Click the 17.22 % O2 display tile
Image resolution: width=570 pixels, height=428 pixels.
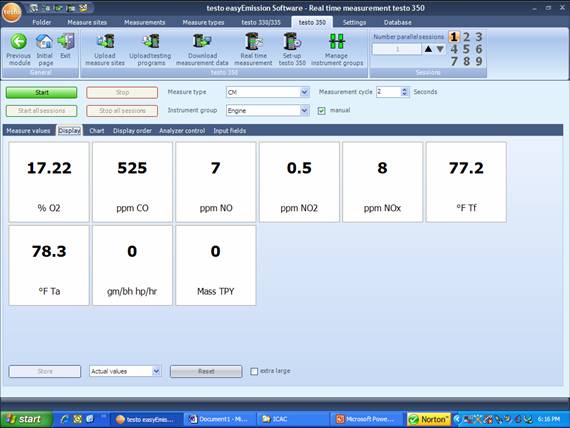[49, 182]
